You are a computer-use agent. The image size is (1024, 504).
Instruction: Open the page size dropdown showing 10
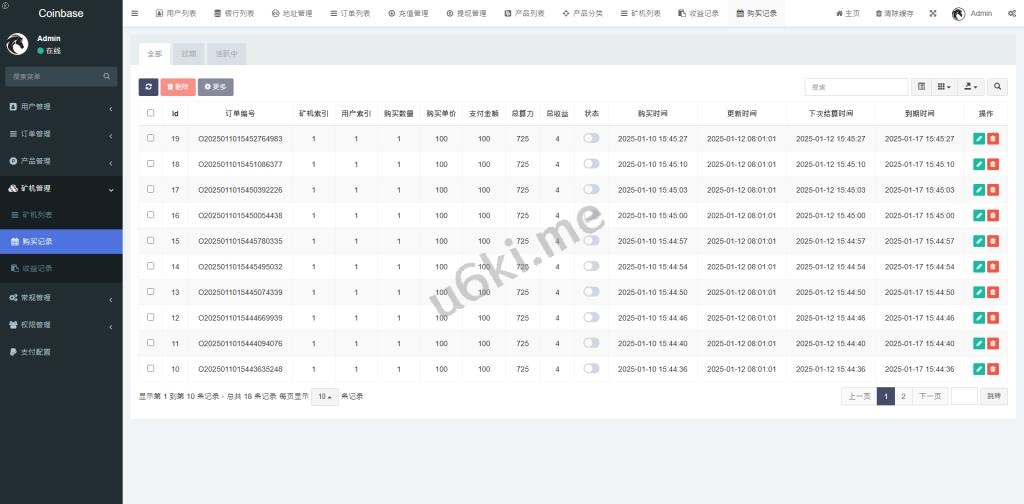(323, 396)
